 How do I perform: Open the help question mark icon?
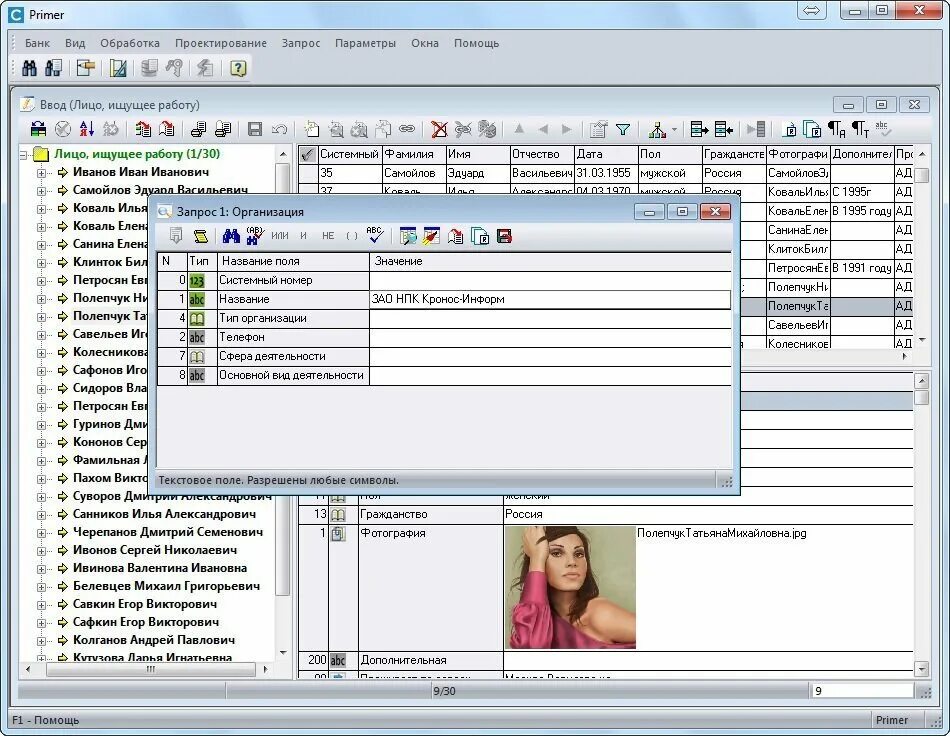238,68
